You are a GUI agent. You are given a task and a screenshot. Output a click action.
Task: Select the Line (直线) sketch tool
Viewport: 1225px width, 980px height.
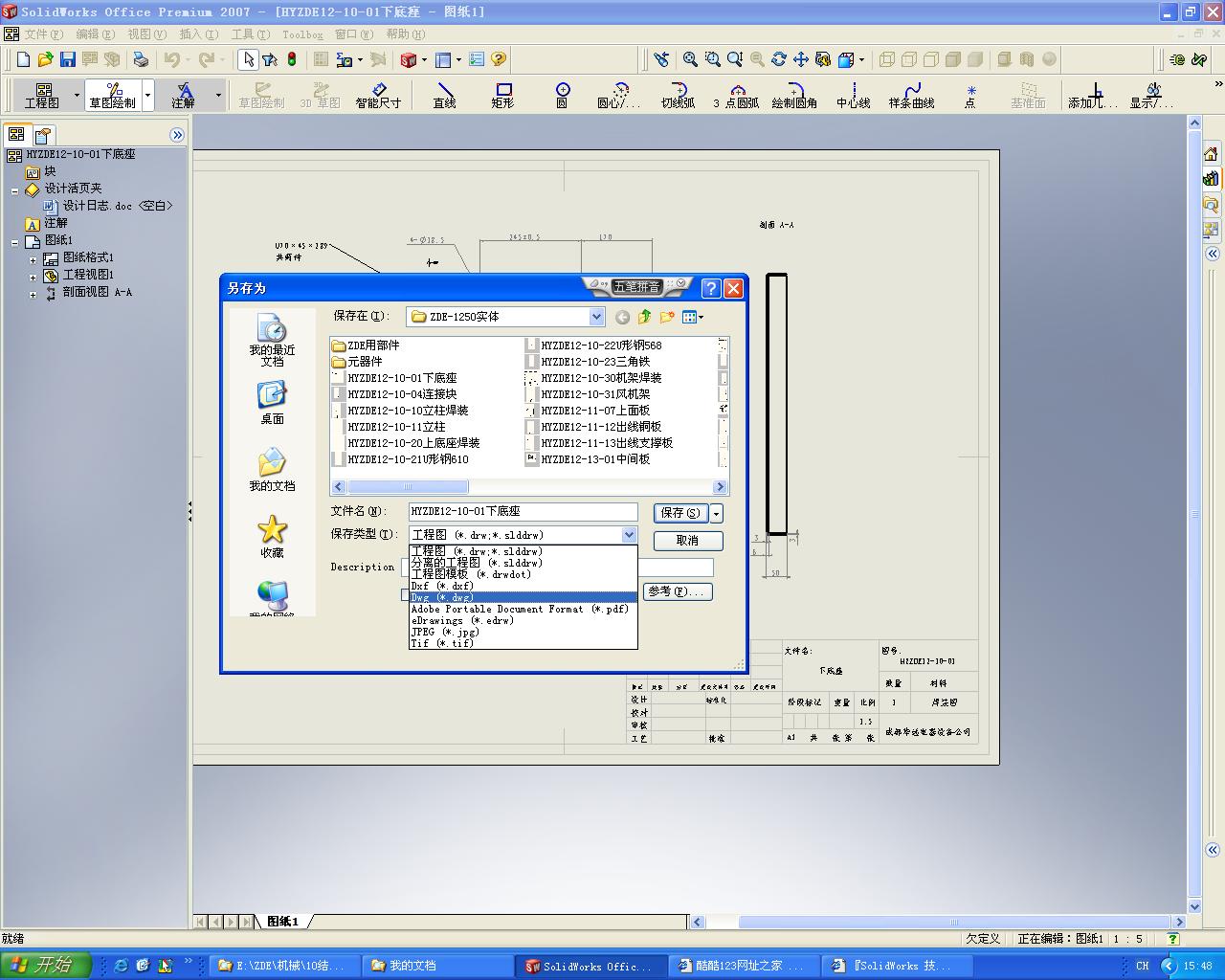click(444, 95)
